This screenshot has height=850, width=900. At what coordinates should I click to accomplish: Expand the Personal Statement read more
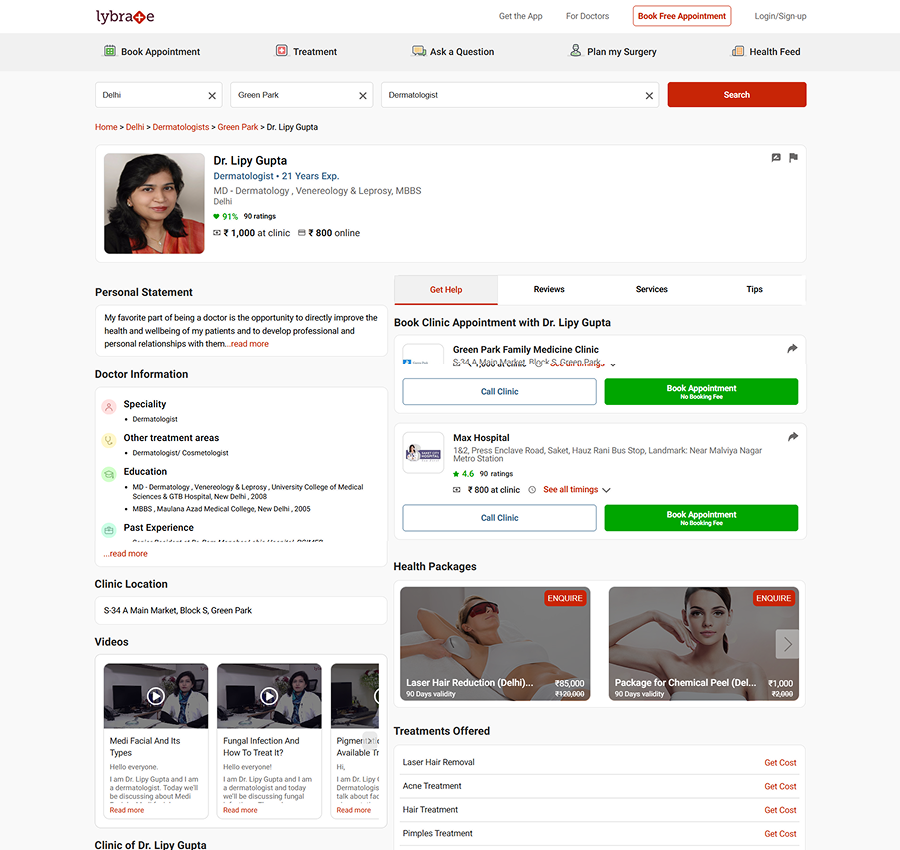(246, 342)
